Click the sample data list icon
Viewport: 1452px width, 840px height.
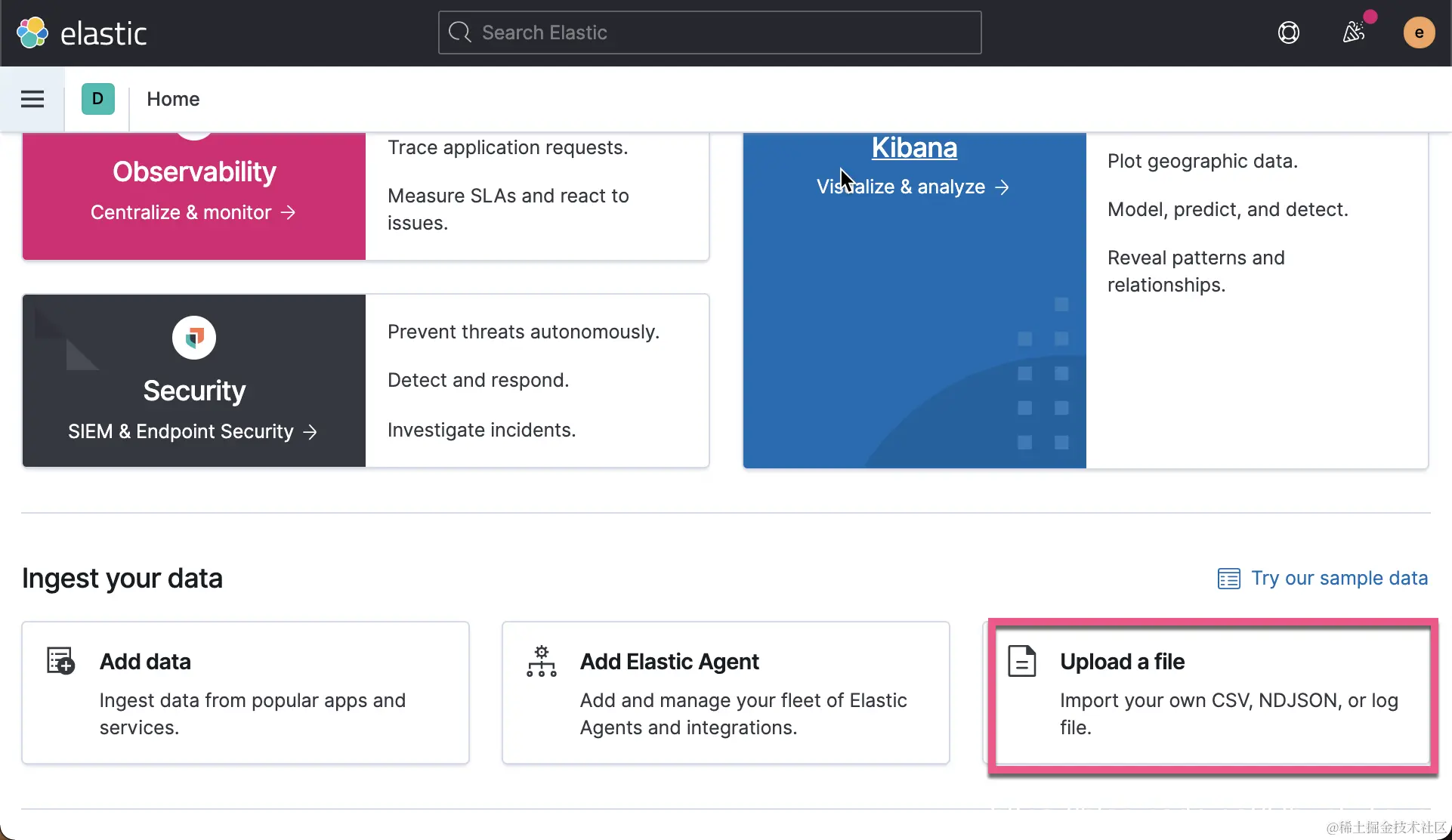(1228, 579)
